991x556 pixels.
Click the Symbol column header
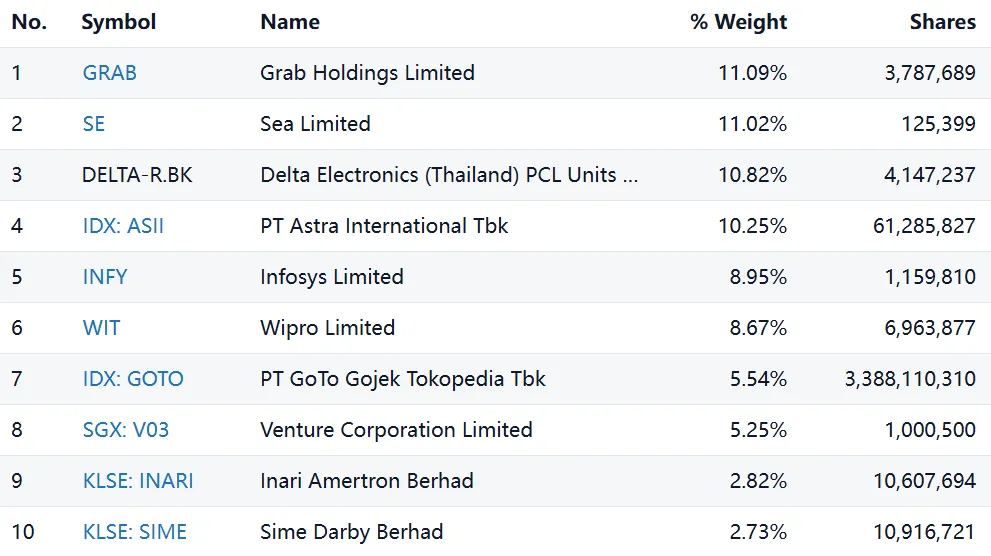click(x=119, y=22)
